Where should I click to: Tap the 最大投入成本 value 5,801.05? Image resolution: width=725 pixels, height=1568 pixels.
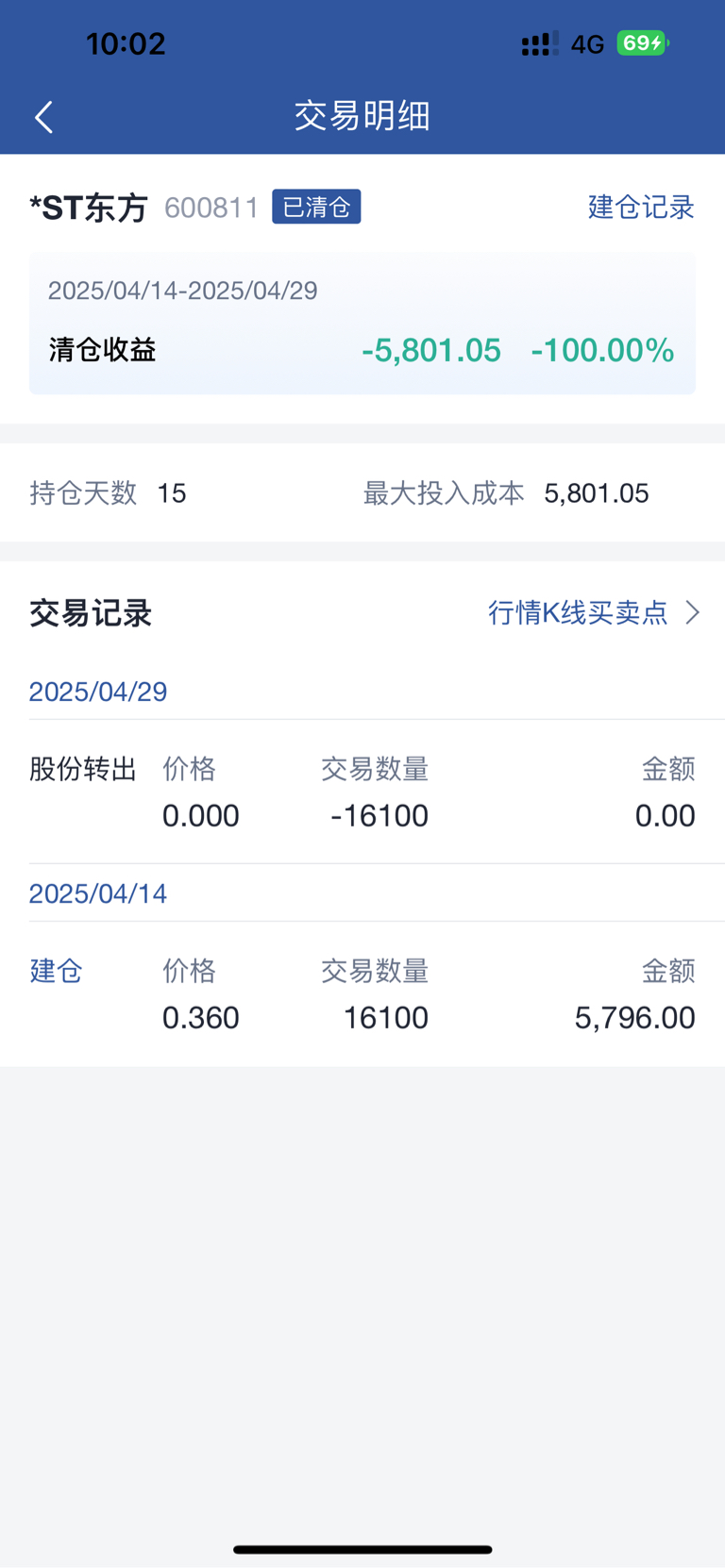[597, 492]
